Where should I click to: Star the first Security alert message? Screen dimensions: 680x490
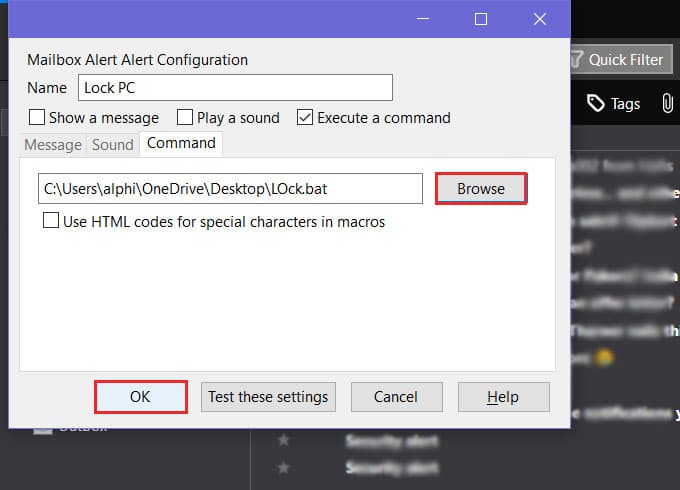(284, 441)
